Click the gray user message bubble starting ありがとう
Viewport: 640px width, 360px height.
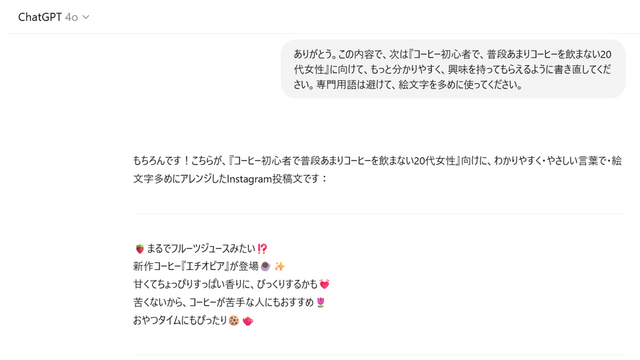click(453, 69)
